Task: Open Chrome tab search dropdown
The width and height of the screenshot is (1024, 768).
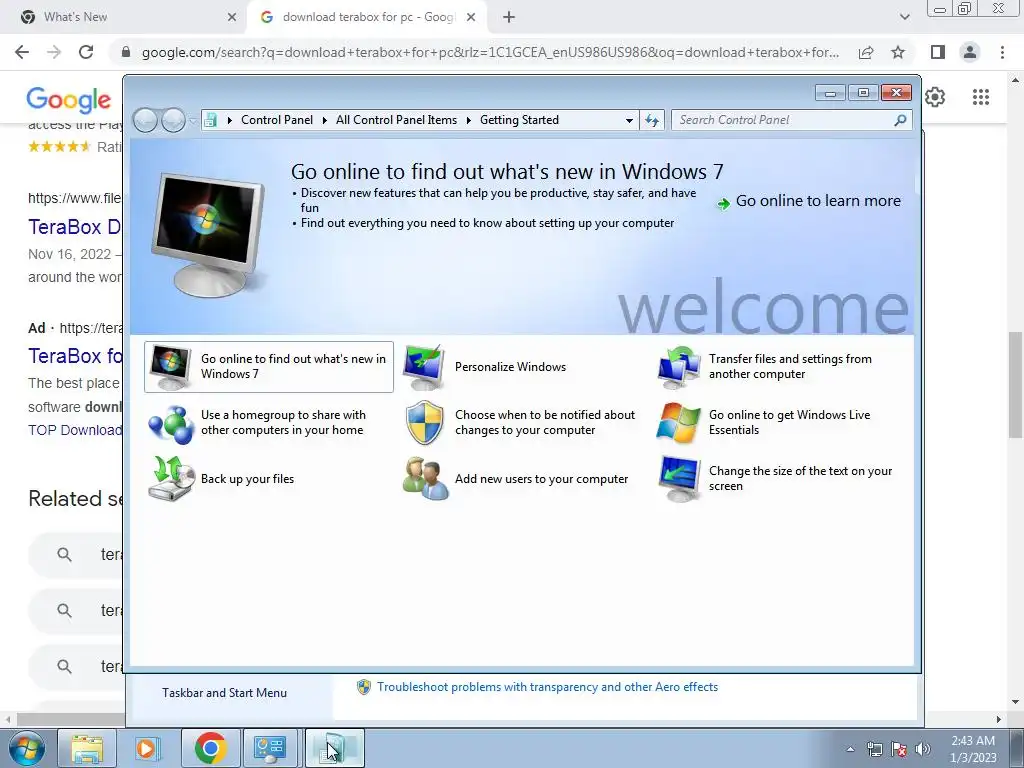Action: click(904, 17)
